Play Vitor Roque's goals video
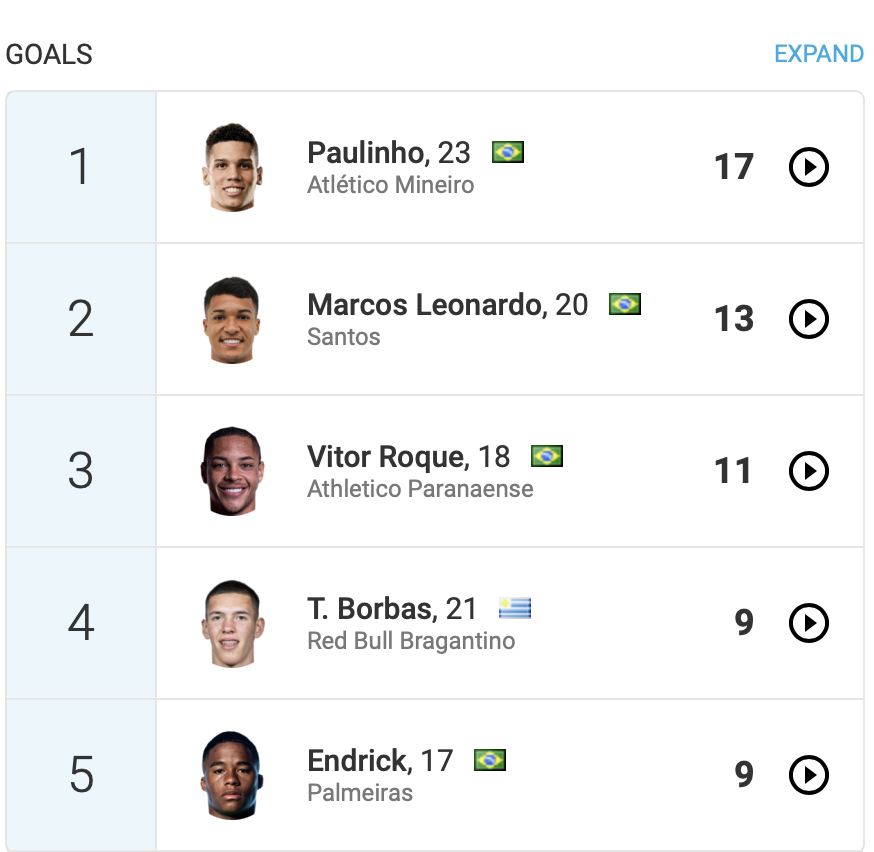 coord(808,471)
